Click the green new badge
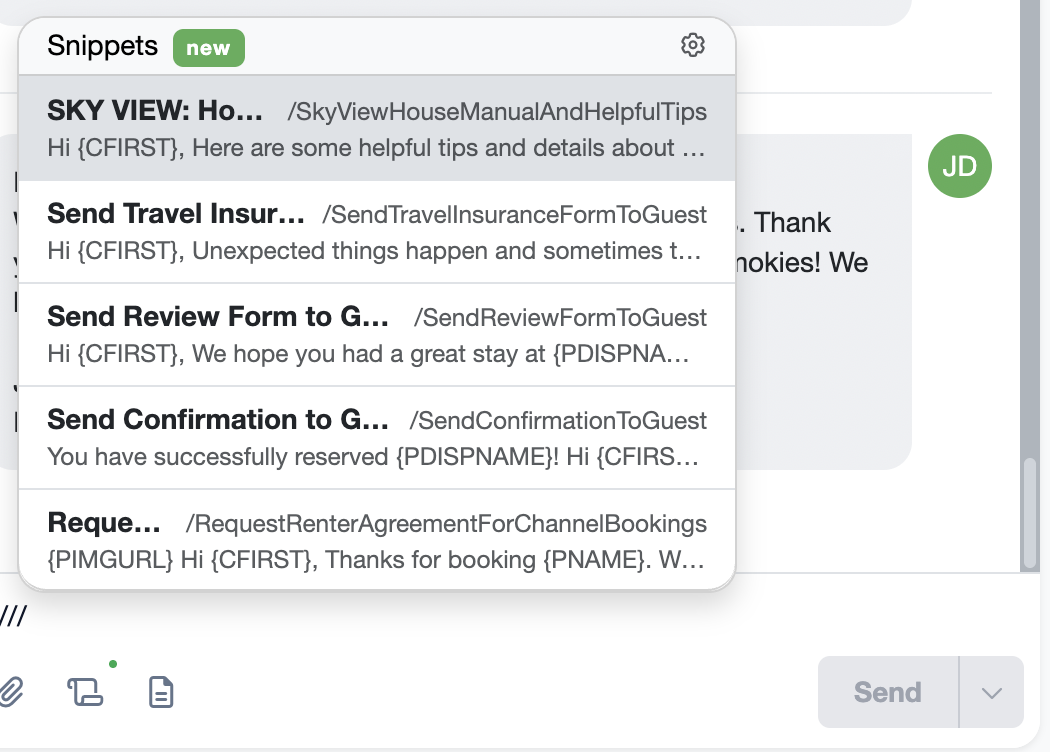This screenshot has width=1050, height=752. (208, 48)
